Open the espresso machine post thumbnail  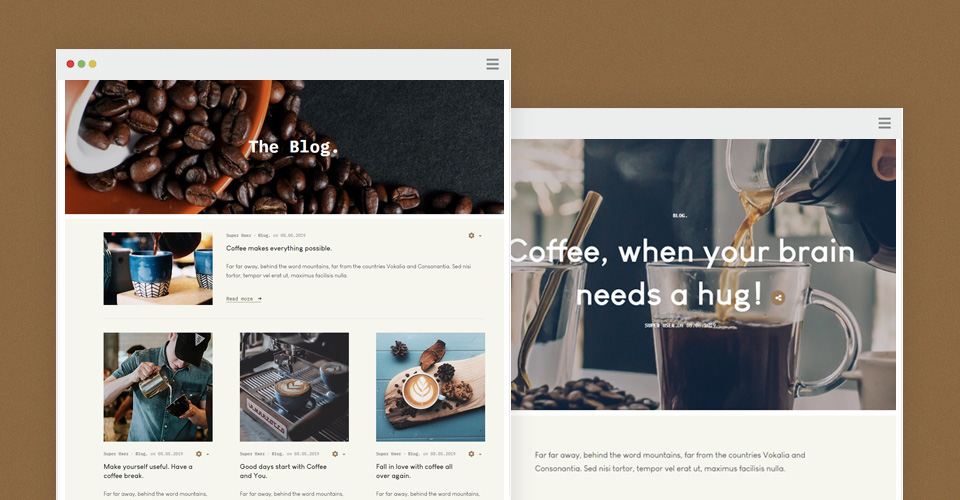pos(294,387)
